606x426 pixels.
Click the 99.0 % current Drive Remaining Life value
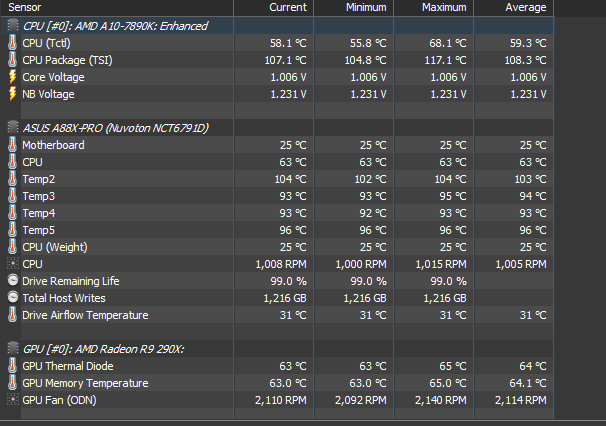[x=288, y=281]
